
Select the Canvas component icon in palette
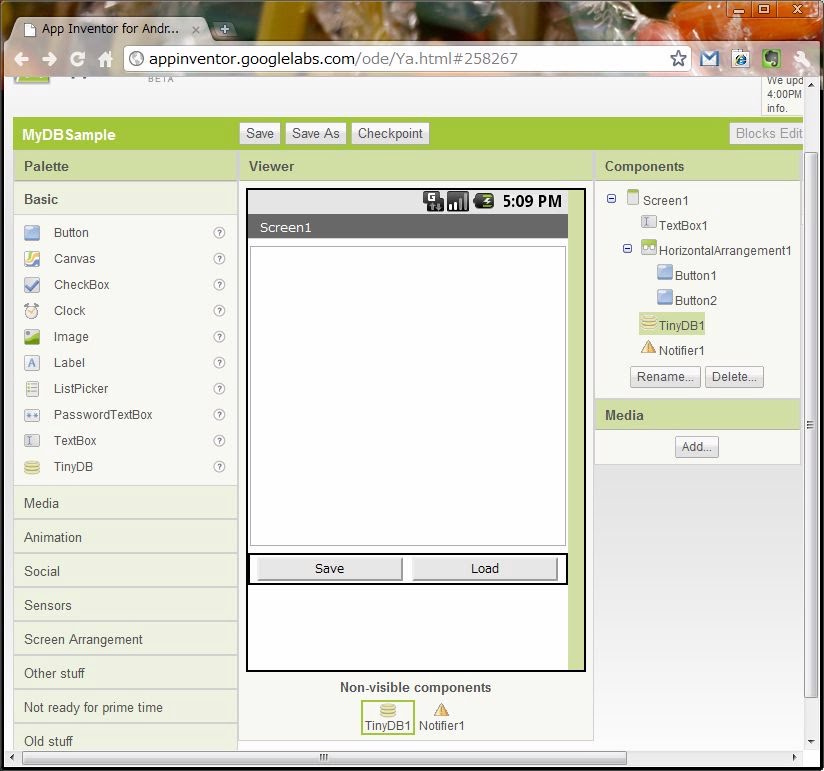point(32,259)
